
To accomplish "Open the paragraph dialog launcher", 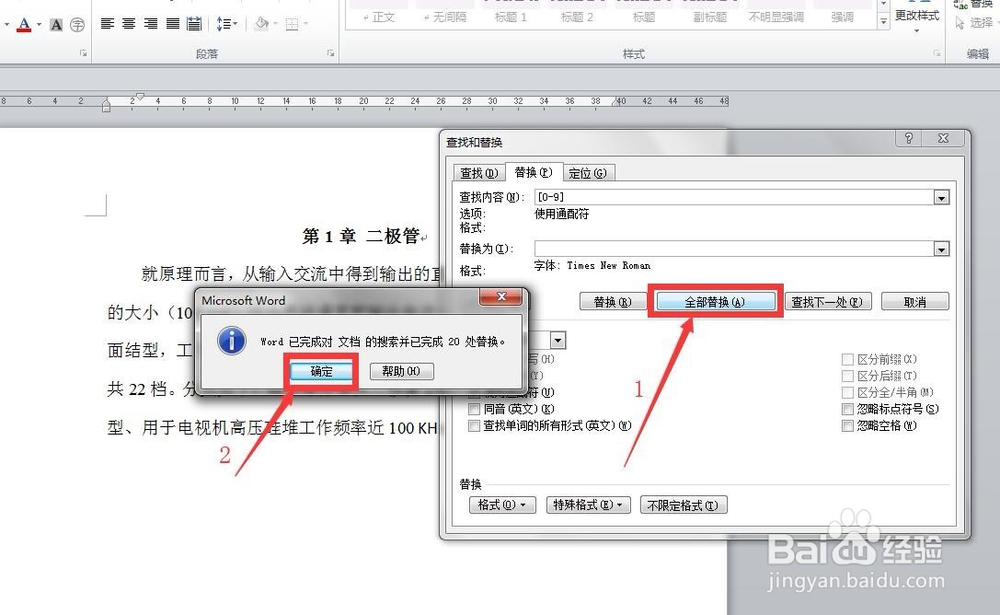I will coord(330,54).
